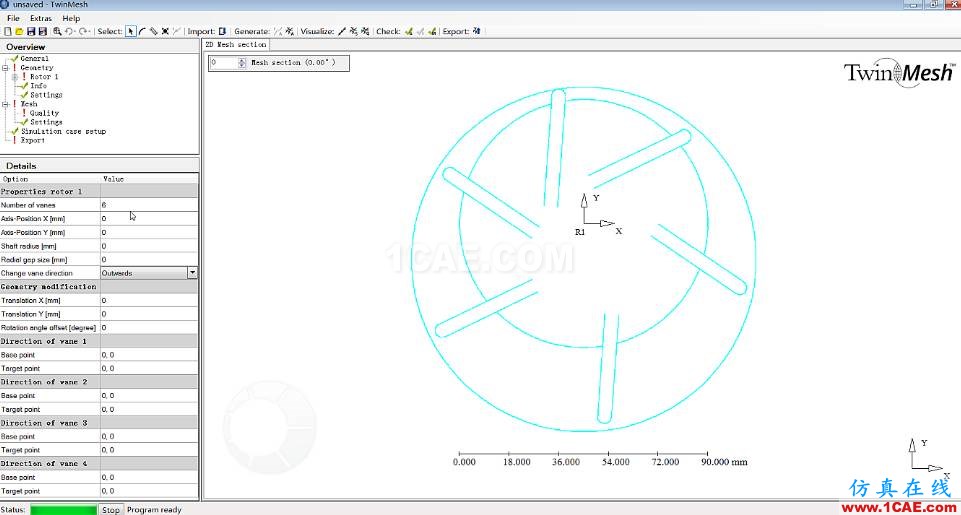Click the middle Visualize icon

pyautogui.click(x=354, y=31)
